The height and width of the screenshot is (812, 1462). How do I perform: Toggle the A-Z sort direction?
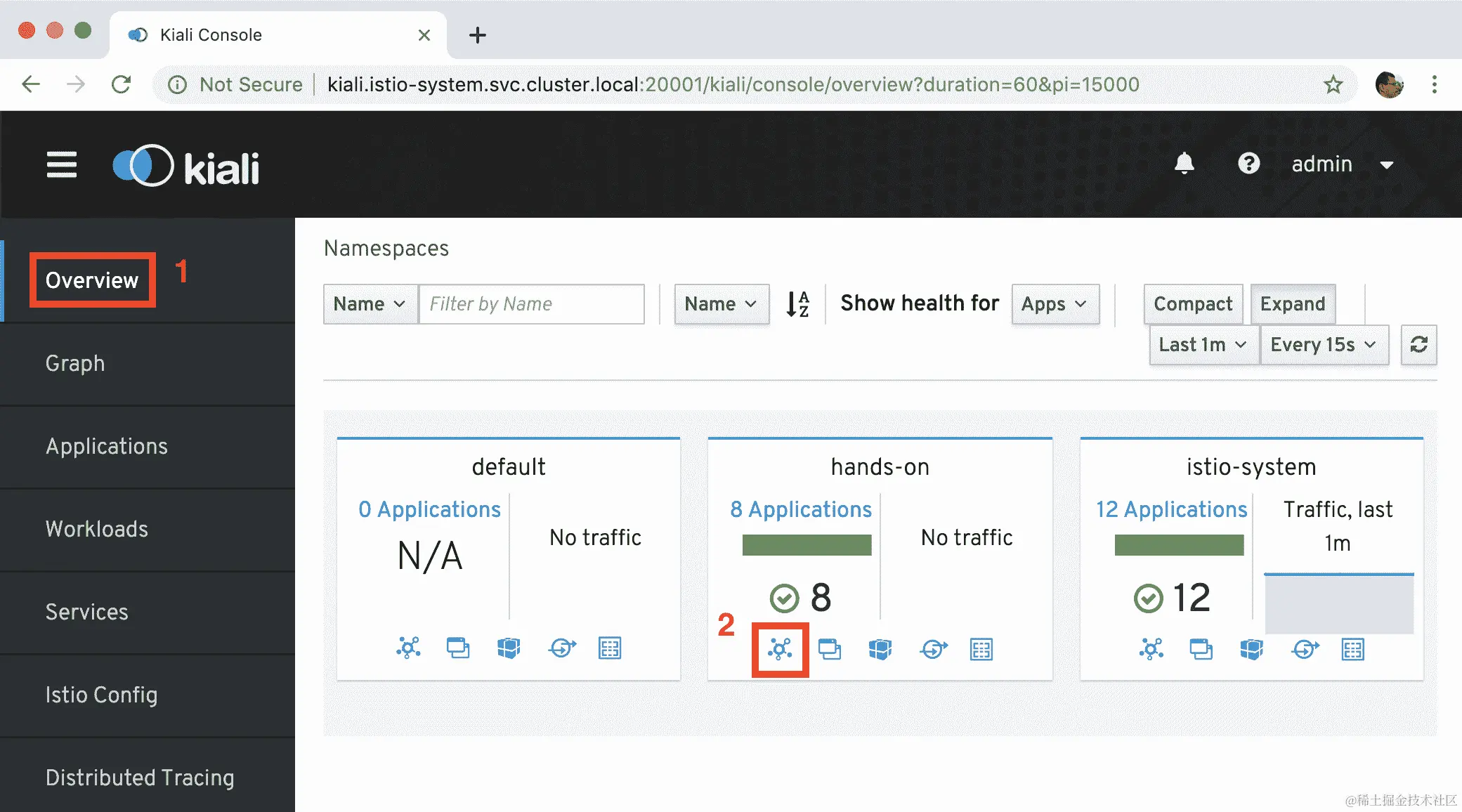(797, 303)
